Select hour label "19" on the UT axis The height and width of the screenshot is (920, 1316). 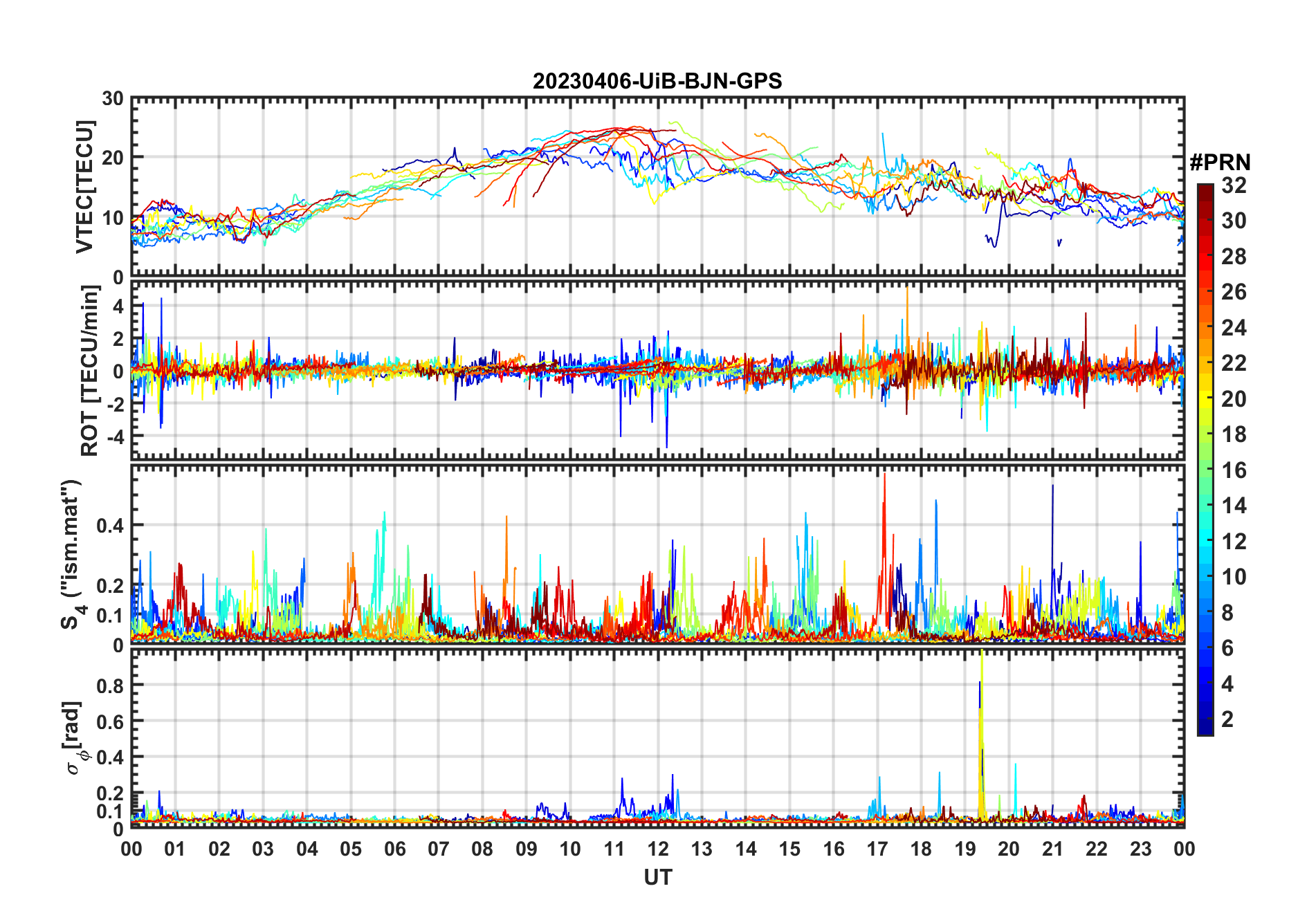[965, 849]
